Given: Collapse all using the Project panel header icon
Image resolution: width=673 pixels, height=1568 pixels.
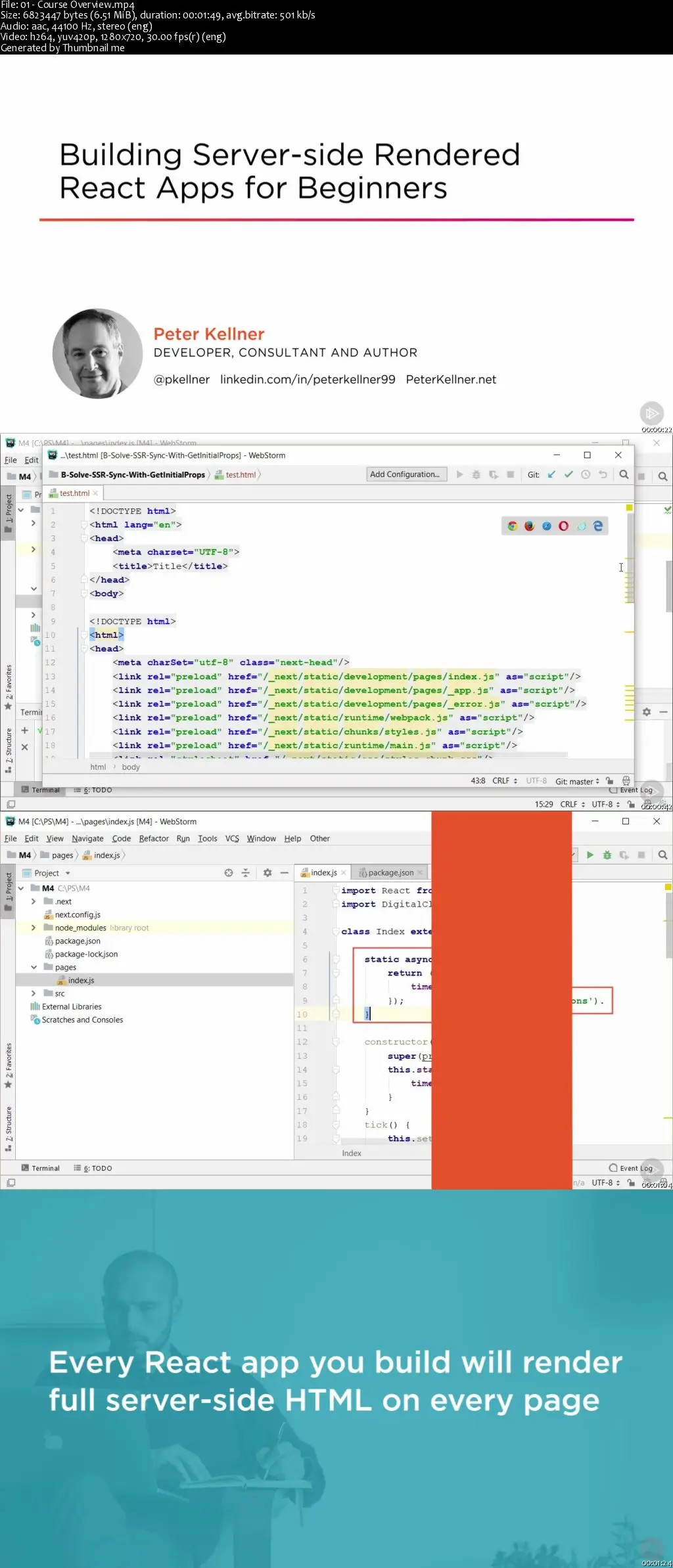Looking at the screenshot, I should pyautogui.click(x=246, y=873).
